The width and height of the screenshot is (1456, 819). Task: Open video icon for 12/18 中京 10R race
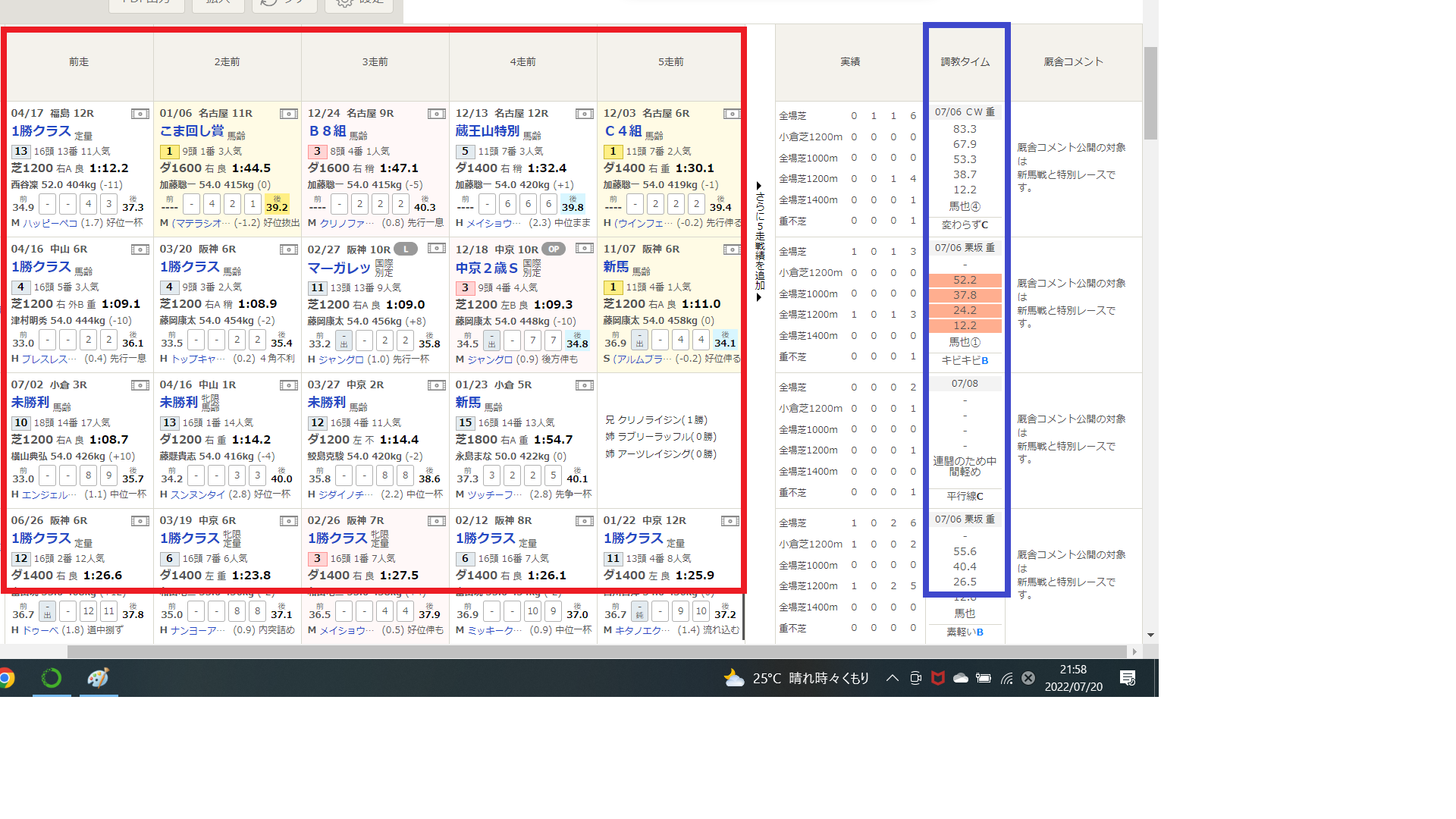tap(584, 249)
